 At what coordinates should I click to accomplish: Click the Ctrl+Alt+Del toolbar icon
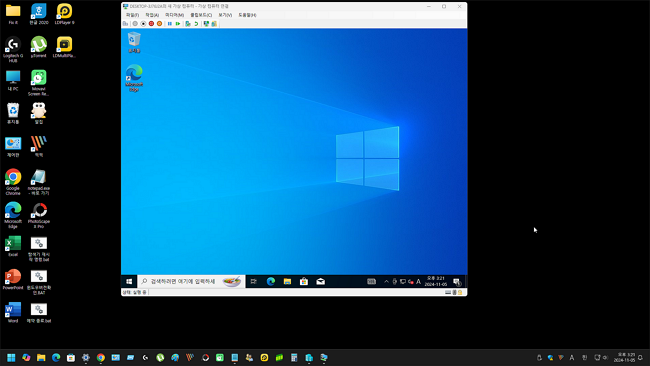point(126,24)
